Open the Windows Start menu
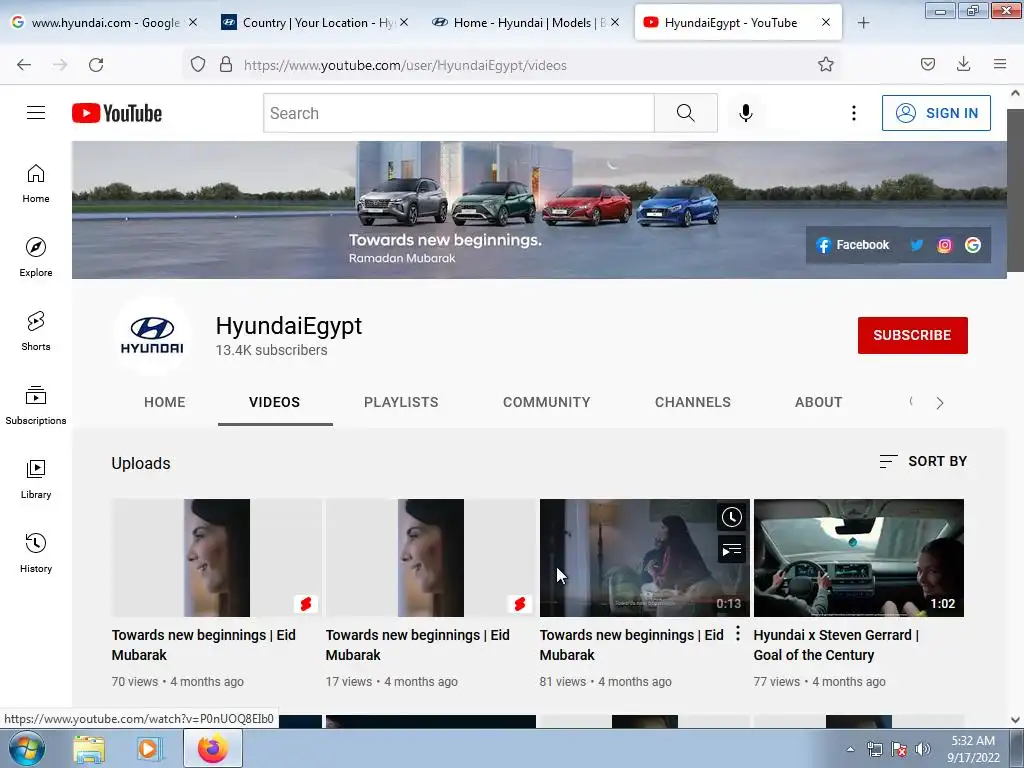The image size is (1024, 768). pos(26,748)
